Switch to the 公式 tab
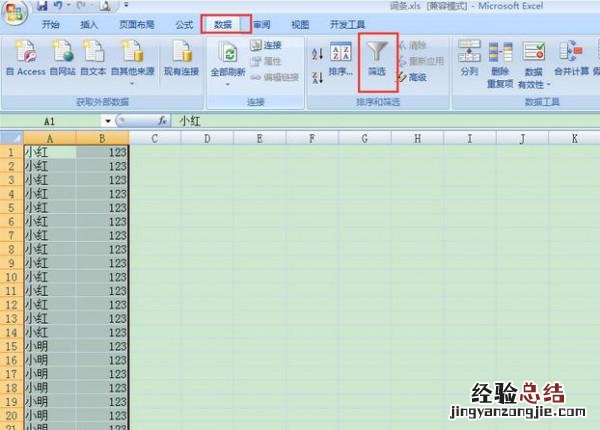 pyautogui.click(x=184, y=24)
